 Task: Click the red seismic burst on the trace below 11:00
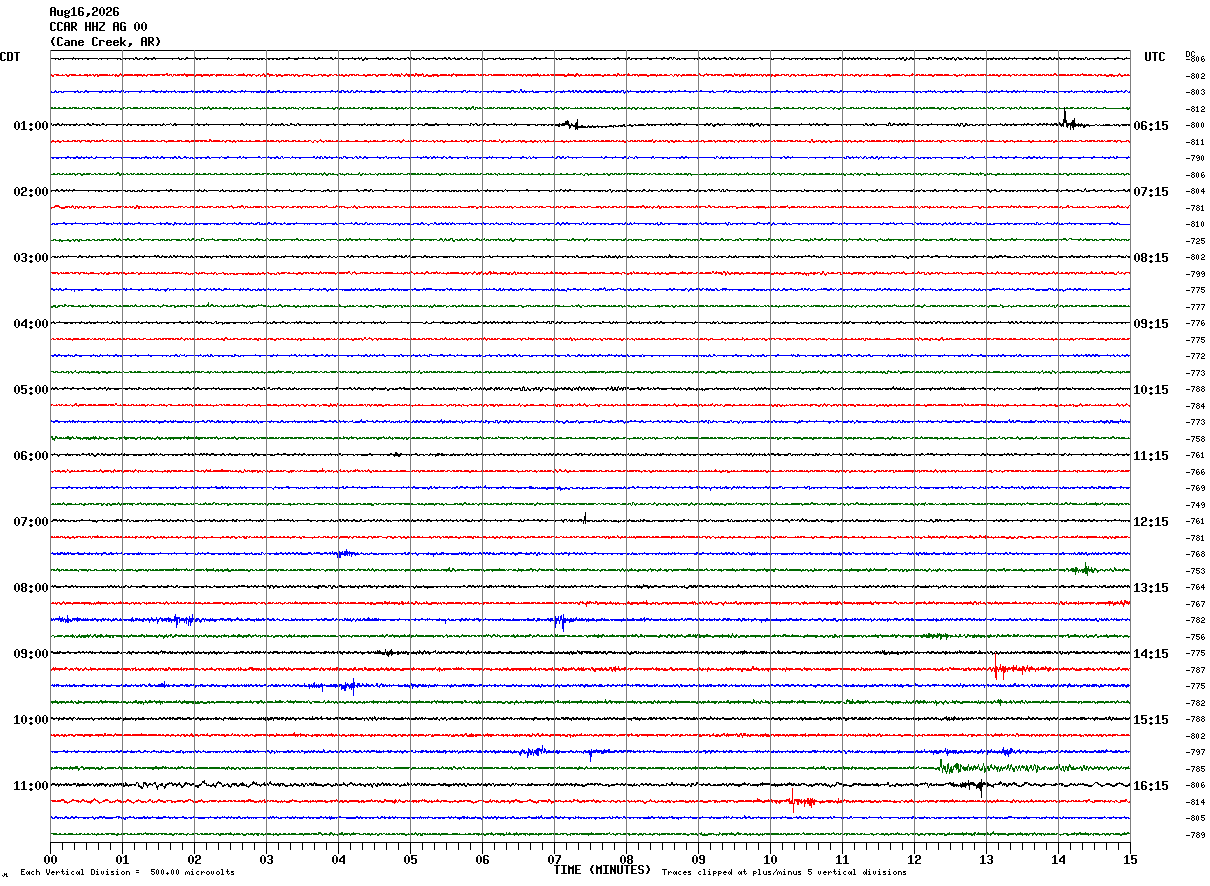pos(800,799)
